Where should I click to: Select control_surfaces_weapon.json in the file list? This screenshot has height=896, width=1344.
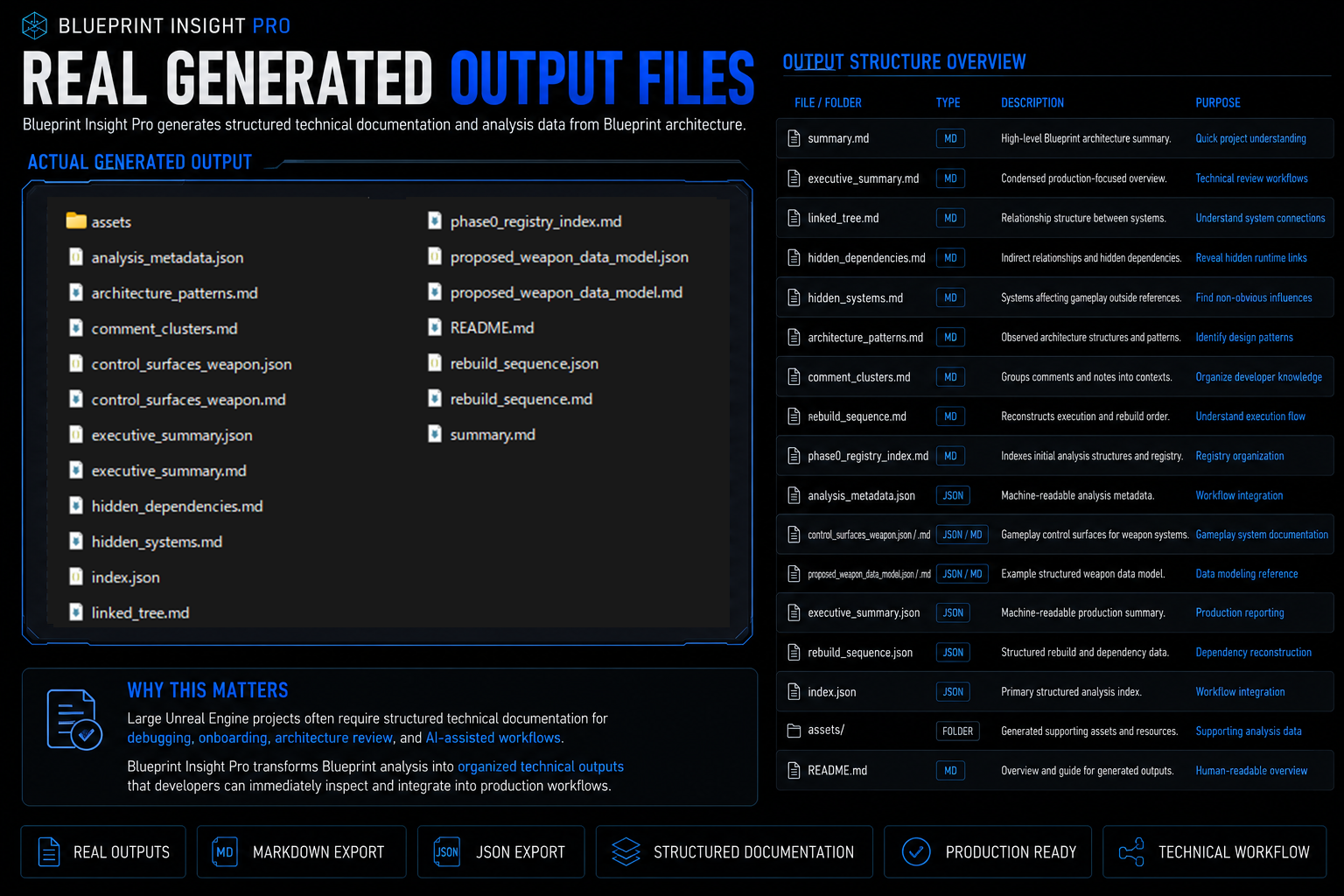click(192, 364)
